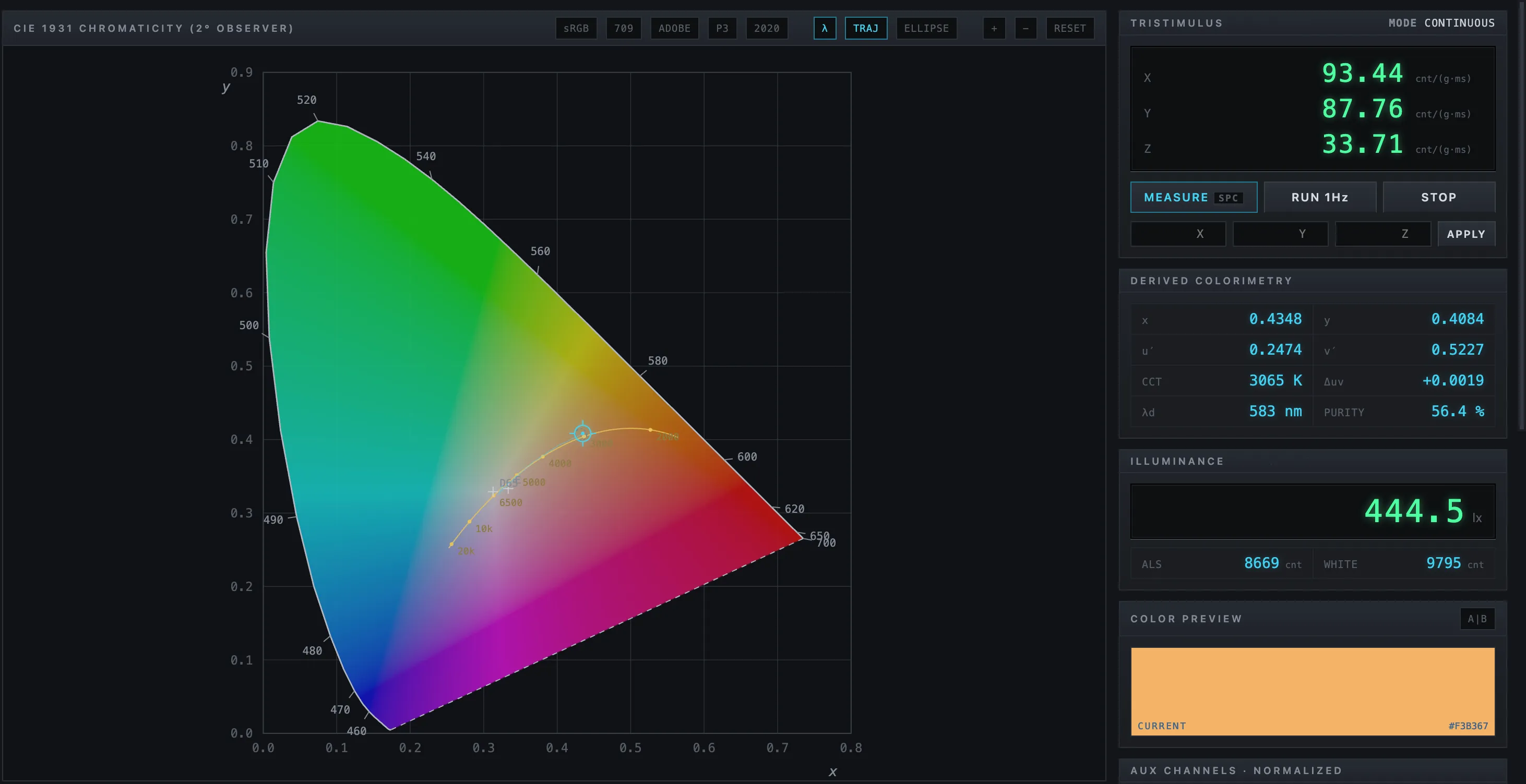Click the 480 nm wavelength label
The image size is (1526, 784).
coord(312,651)
